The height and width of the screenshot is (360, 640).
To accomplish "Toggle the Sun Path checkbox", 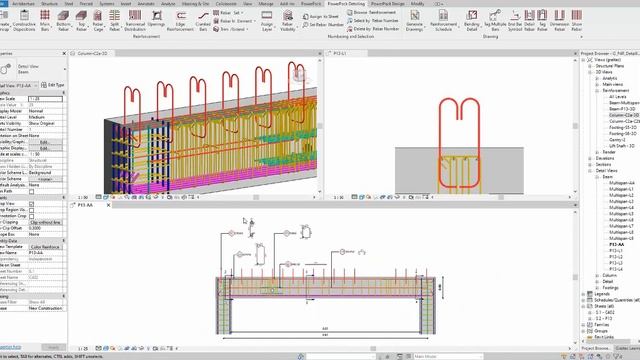I will [x=31, y=191].
